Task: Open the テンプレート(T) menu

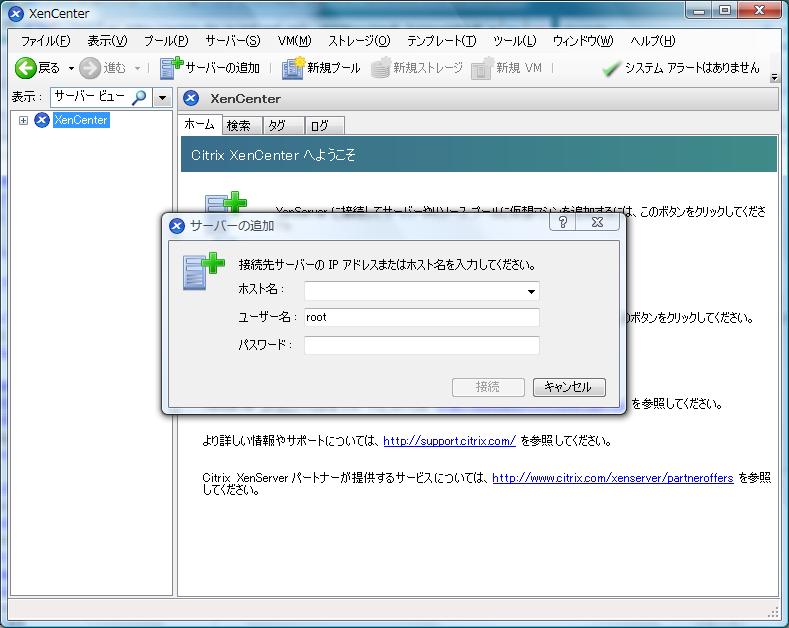Action: tap(441, 41)
